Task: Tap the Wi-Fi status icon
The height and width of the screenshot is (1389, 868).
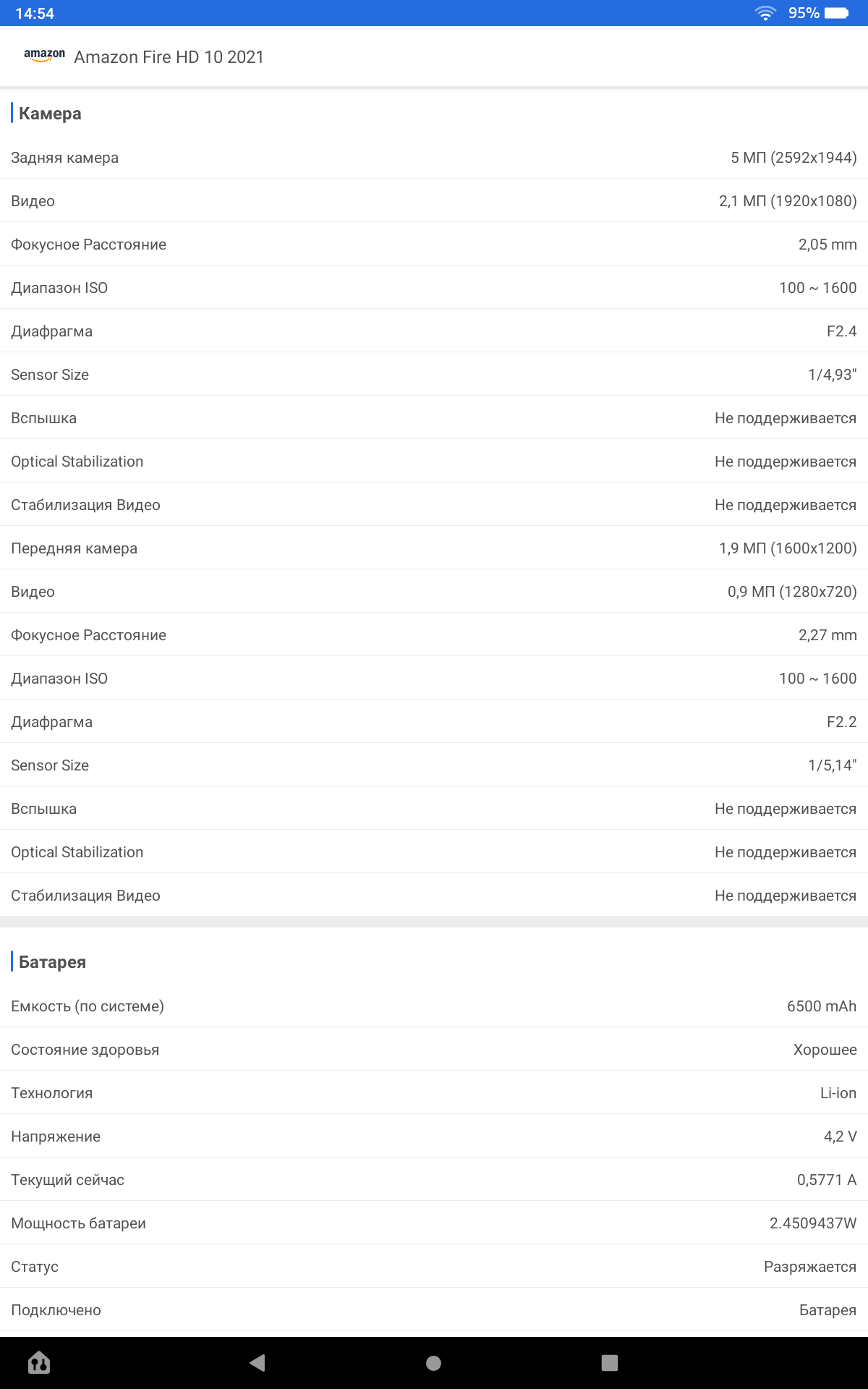Action: pyautogui.click(x=765, y=13)
